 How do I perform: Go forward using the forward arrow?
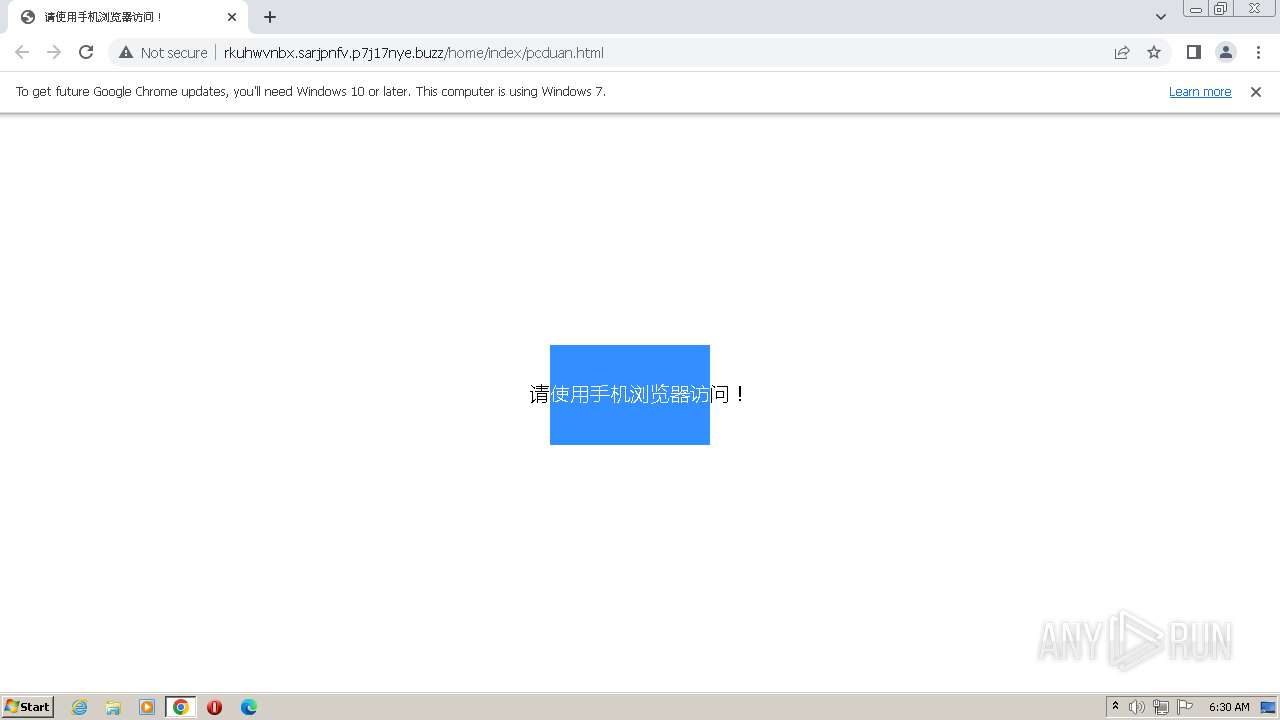pyautogui.click(x=54, y=52)
